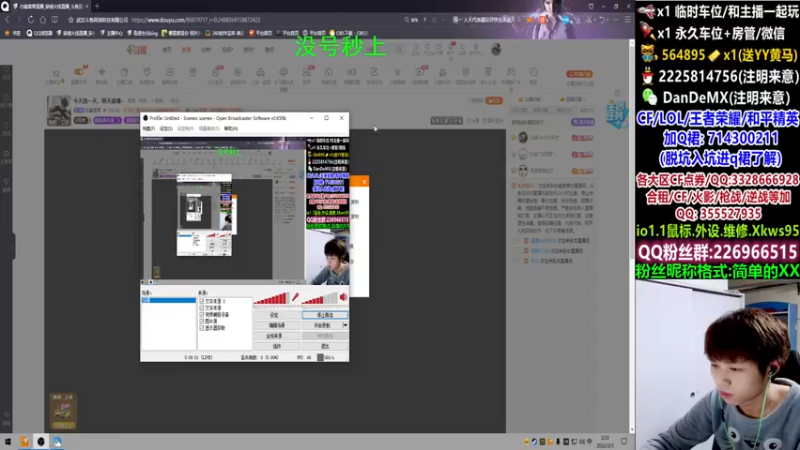Select the highlighted scene in the OBS scene list
Viewport: 800px width, 450px height.
(x=168, y=301)
